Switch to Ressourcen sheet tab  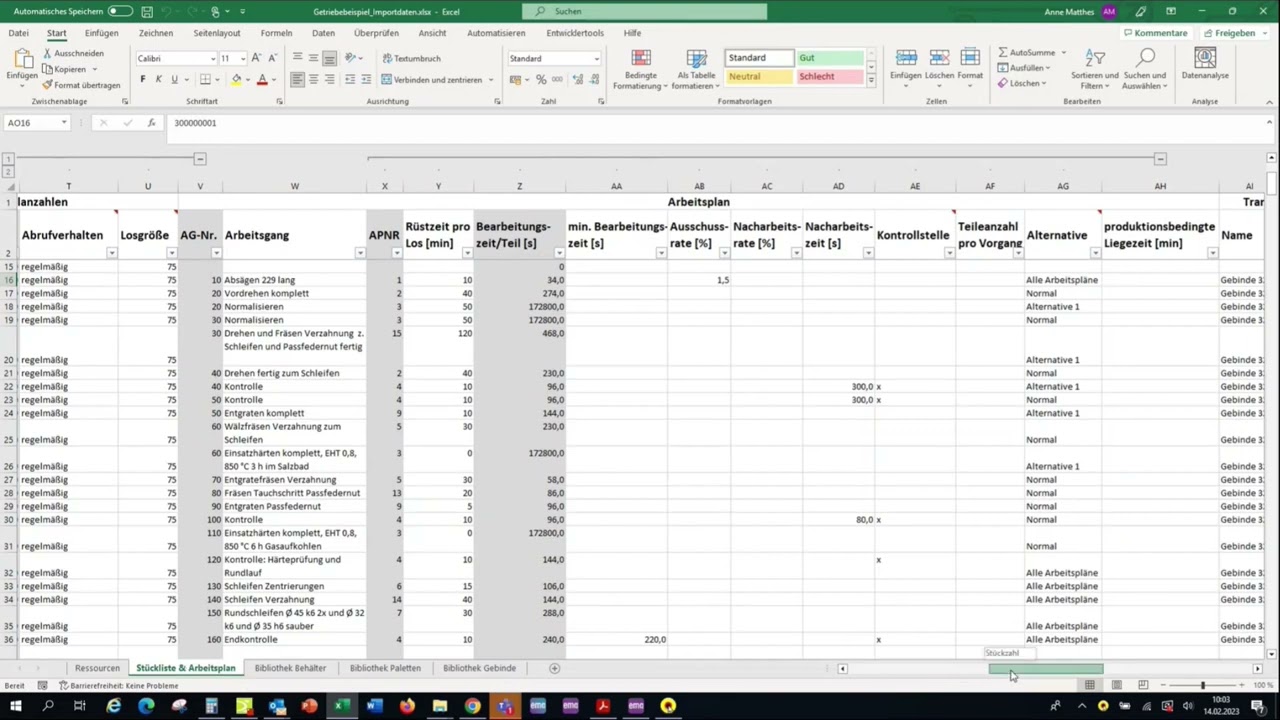pyautogui.click(x=97, y=668)
